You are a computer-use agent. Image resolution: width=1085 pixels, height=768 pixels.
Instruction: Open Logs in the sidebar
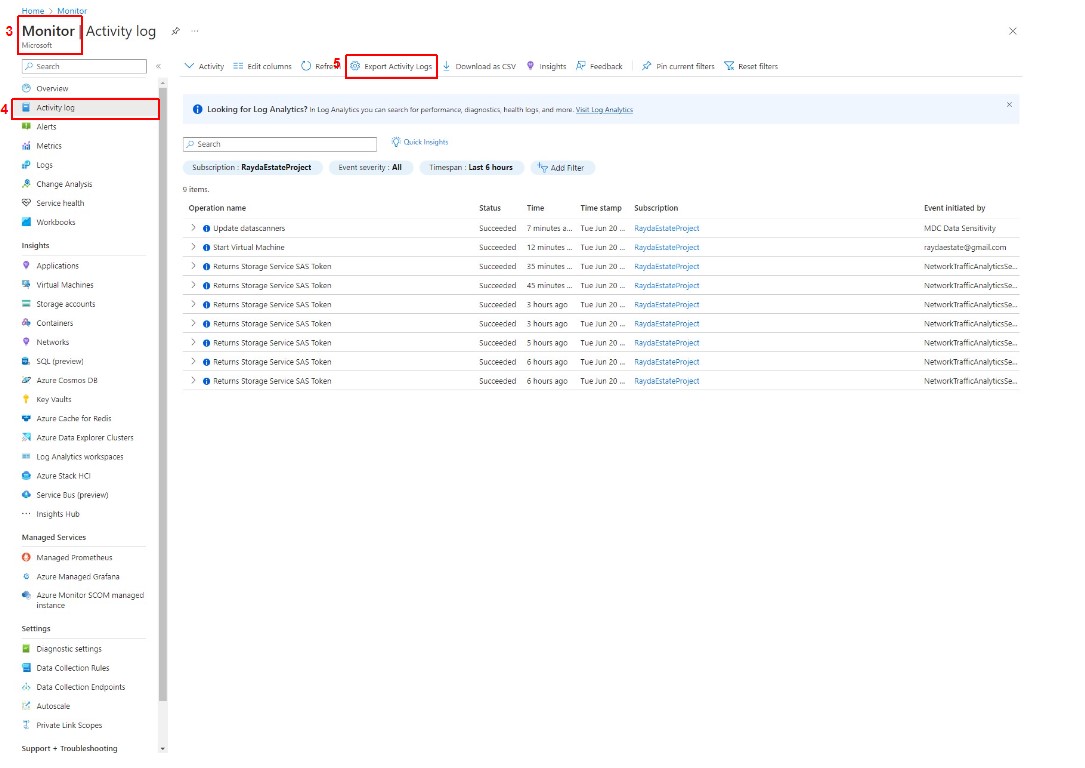point(44,165)
